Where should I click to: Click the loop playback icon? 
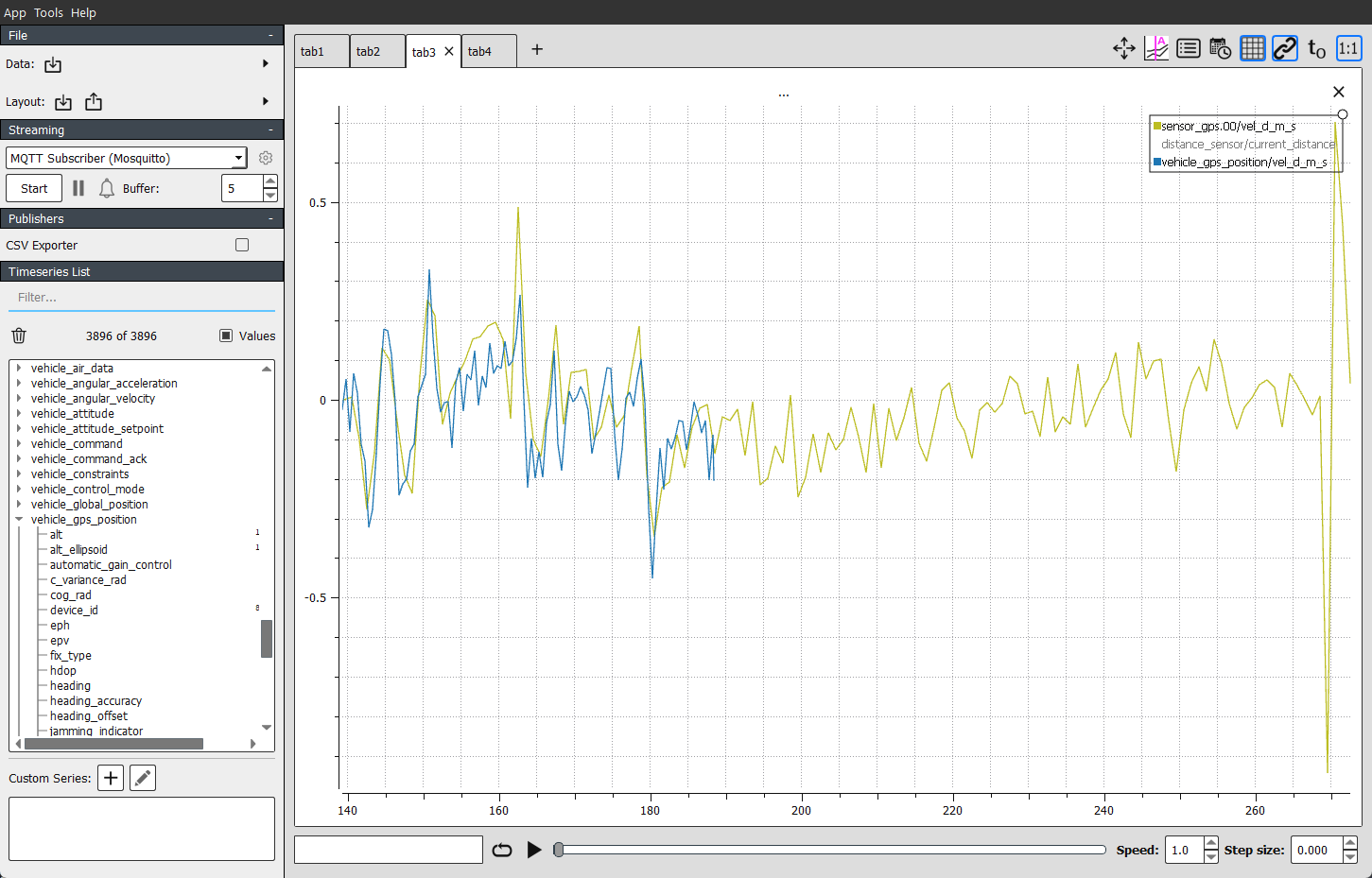tap(502, 850)
